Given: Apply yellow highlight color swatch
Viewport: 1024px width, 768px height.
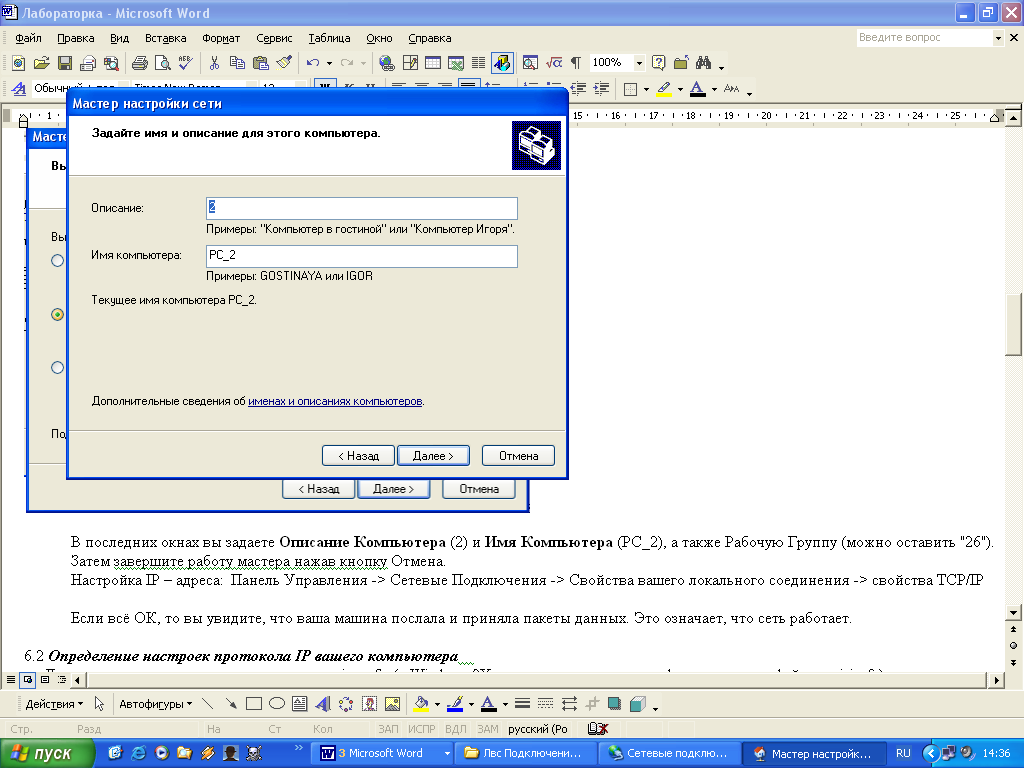Looking at the screenshot, I should [x=665, y=89].
